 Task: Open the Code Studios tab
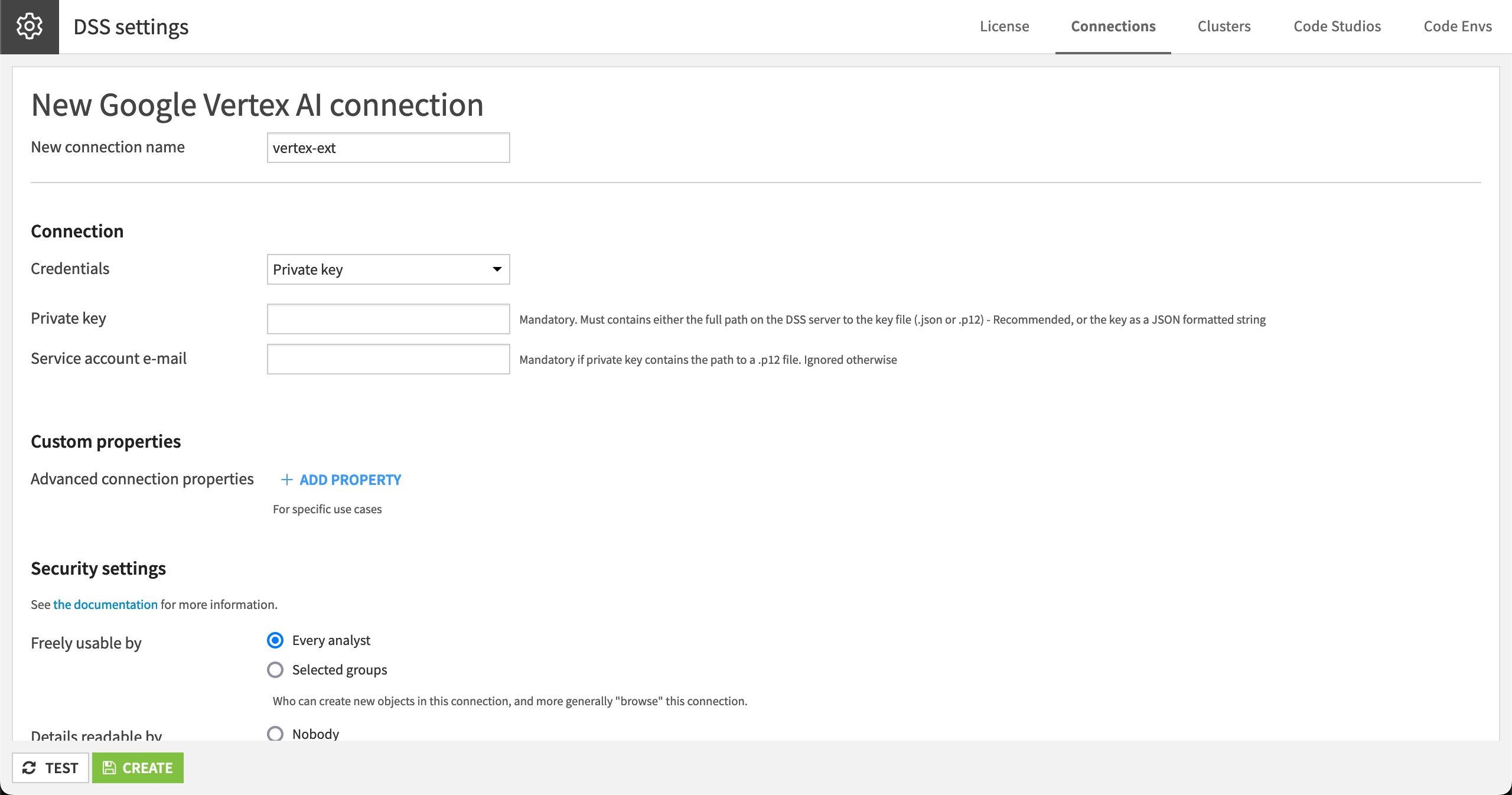pyautogui.click(x=1337, y=26)
